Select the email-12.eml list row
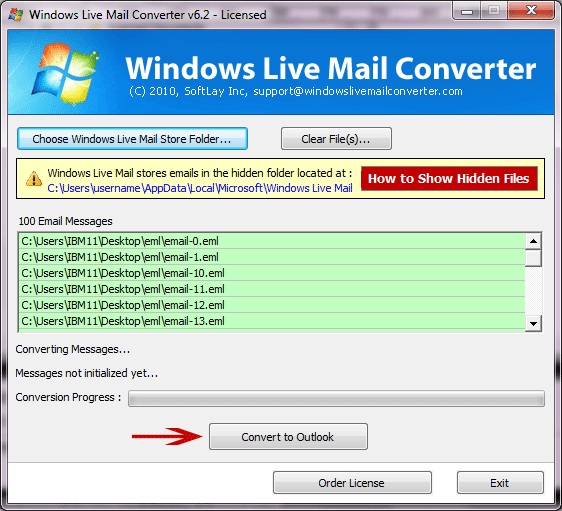Screen dimensions: 562x511 pos(272,305)
